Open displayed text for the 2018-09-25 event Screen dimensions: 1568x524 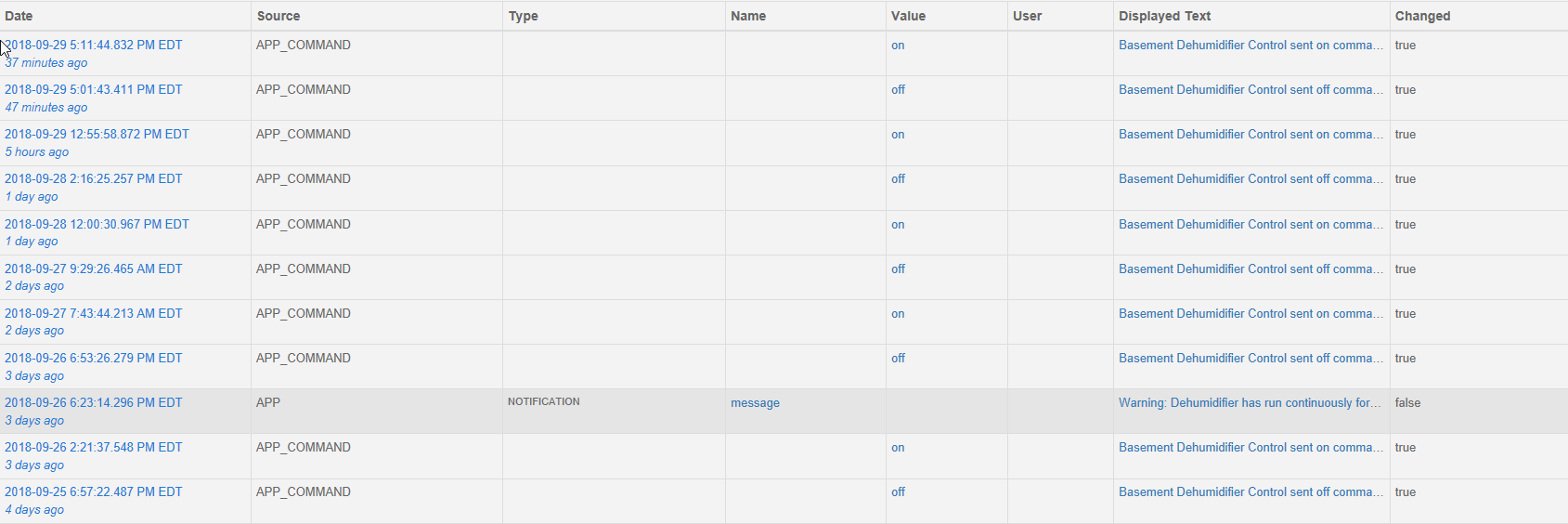pyautogui.click(x=1251, y=491)
